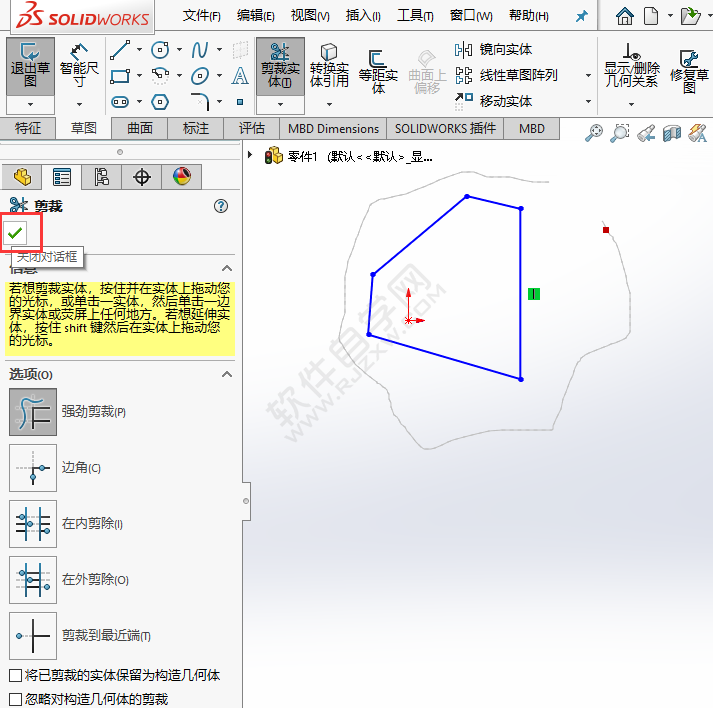This screenshot has width=713, height=708.
Task: Open the Linear Sketch Pattern dropdown arrow
Action: 588,75
